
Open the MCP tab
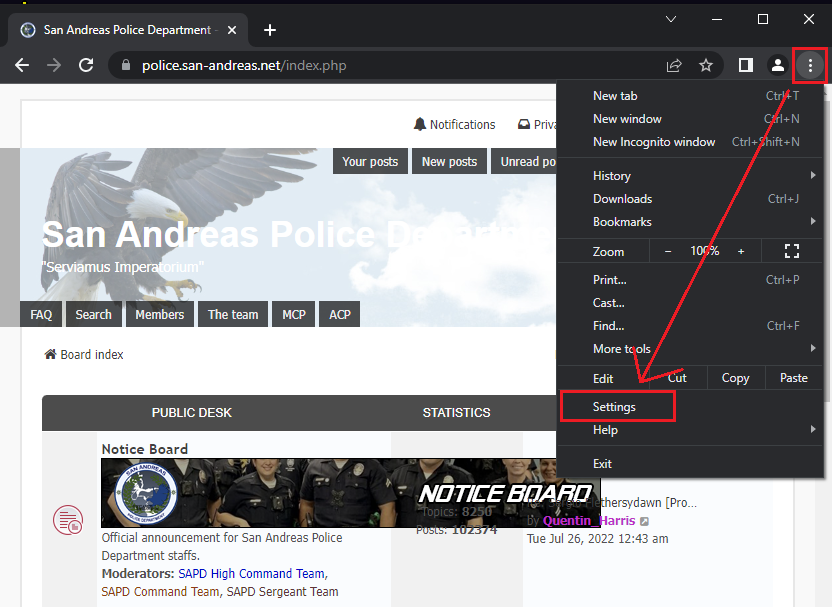[x=293, y=314]
